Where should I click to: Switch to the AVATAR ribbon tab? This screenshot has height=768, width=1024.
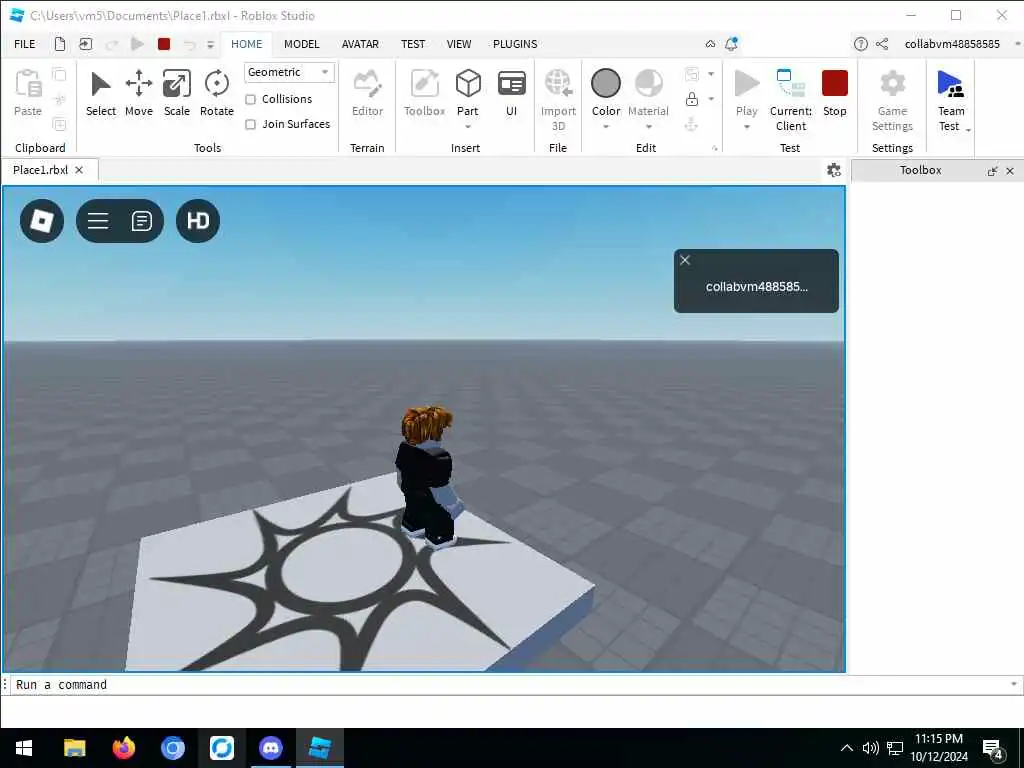[360, 44]
